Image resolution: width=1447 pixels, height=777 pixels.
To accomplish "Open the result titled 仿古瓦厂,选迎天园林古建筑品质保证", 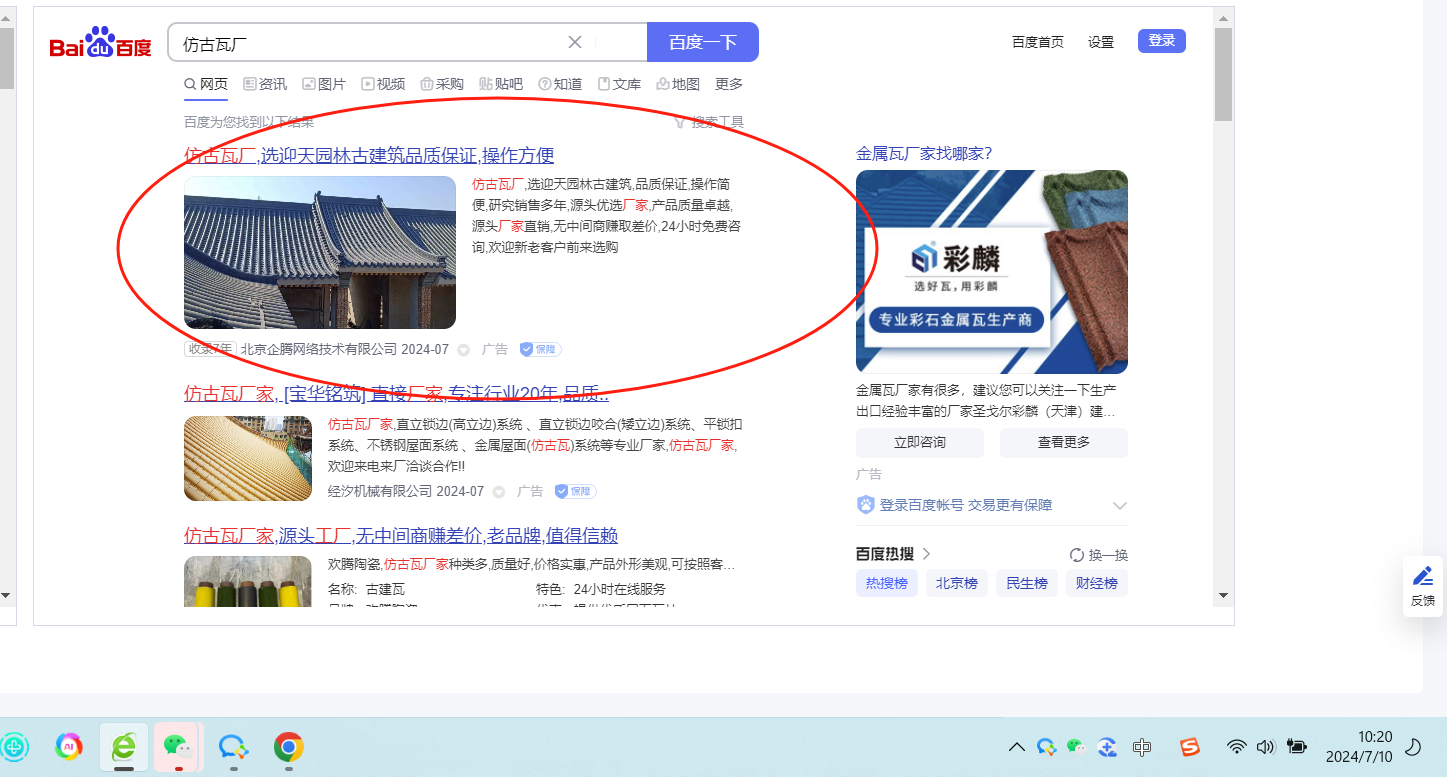I will [369, 155].
